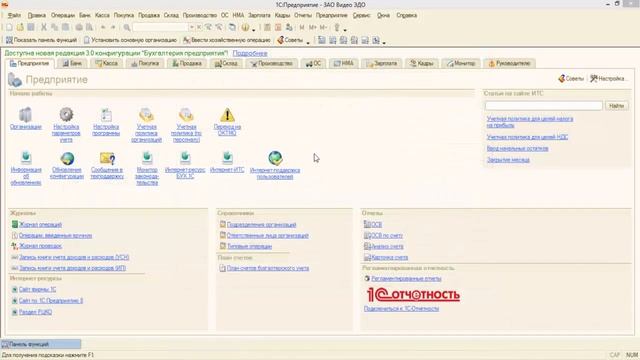This screenshot has height=360, width=640.
Task: Open Информация об обновлениях icon
Action: (x=26, y=158)
